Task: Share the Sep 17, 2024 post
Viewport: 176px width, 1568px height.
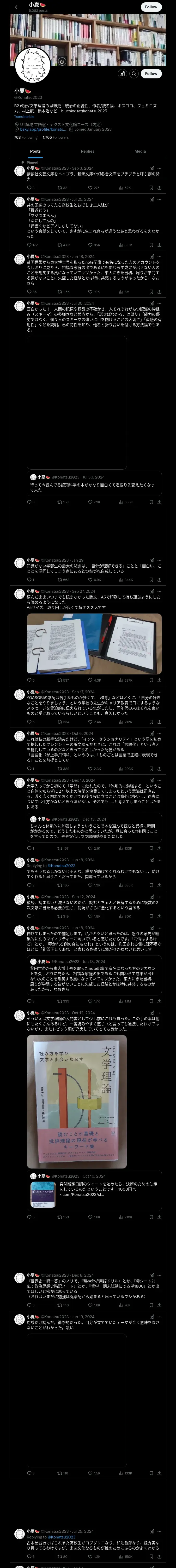Action: pos(160,722)
